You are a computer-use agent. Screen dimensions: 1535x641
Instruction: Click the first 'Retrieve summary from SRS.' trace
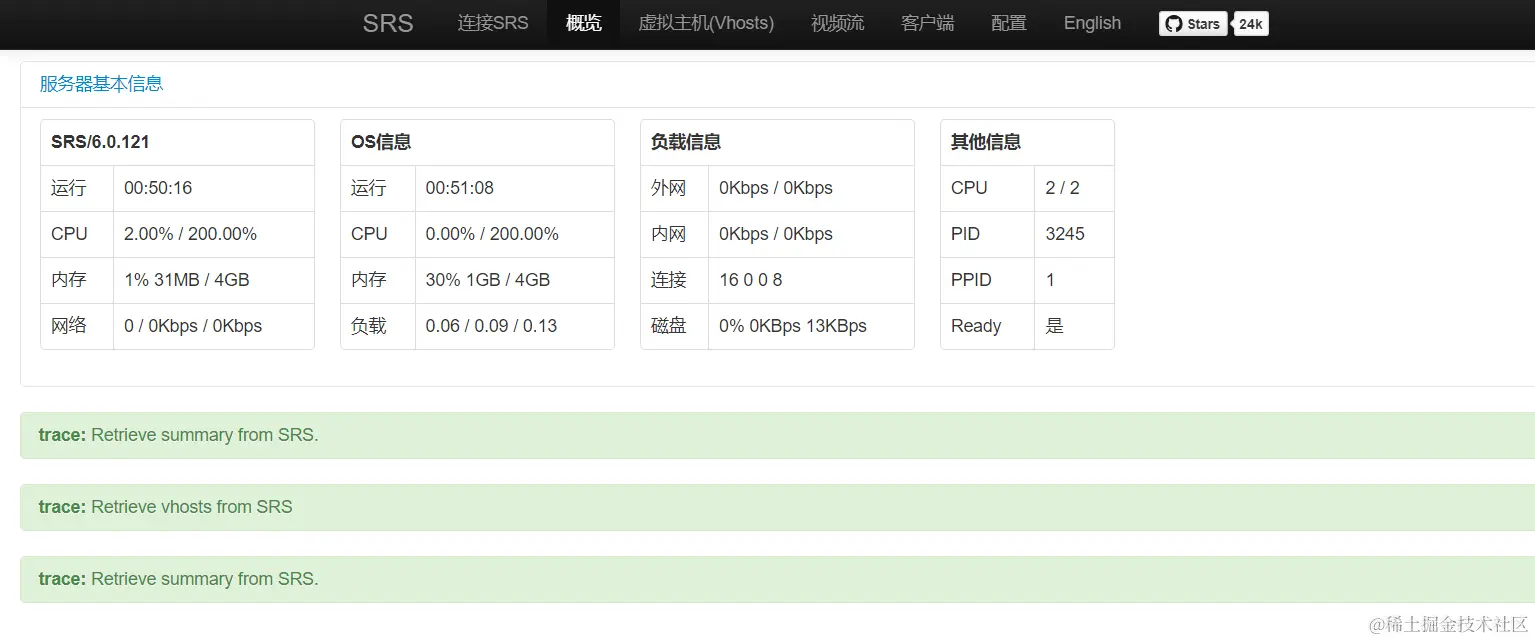[778, 435]
